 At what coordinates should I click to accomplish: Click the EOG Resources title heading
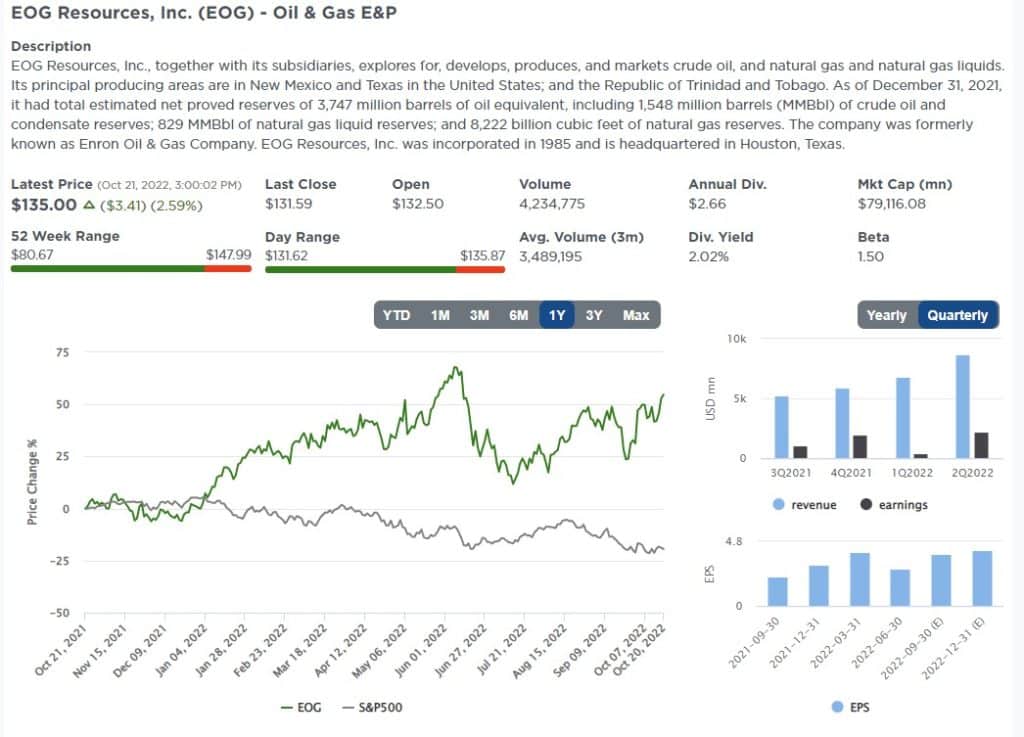click(x=204, y=12)
